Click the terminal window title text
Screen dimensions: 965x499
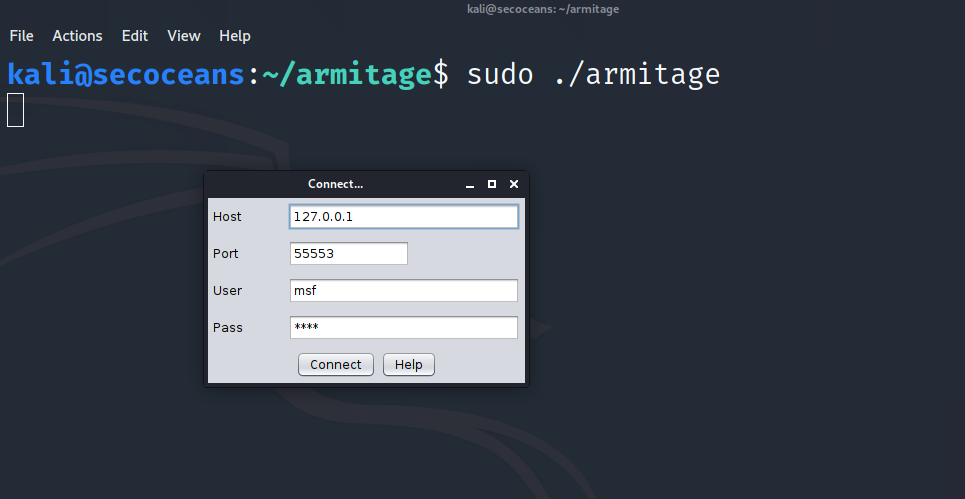click(x=543, y=9)
